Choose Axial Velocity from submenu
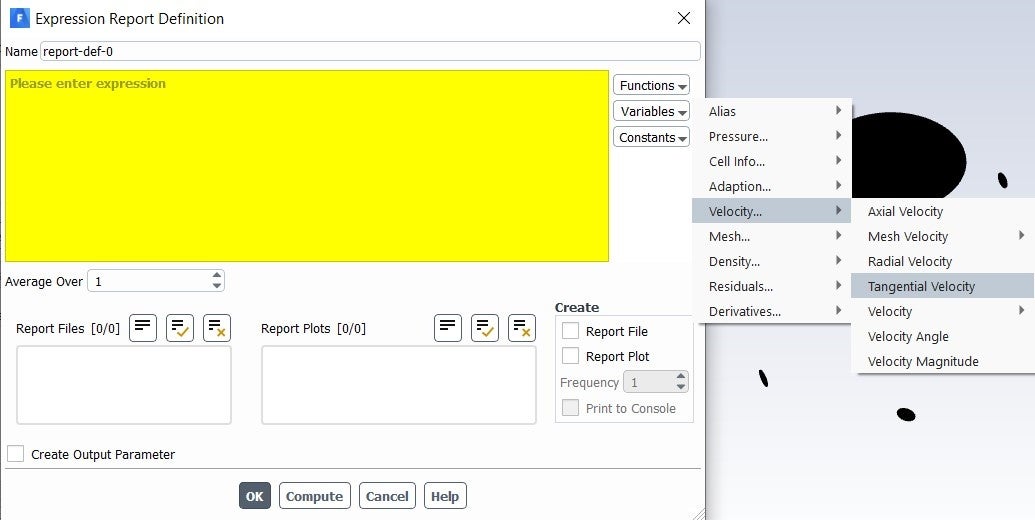The height and width of the screenshot is (520, 1035). pyautogui.click(x=943, y=211)
